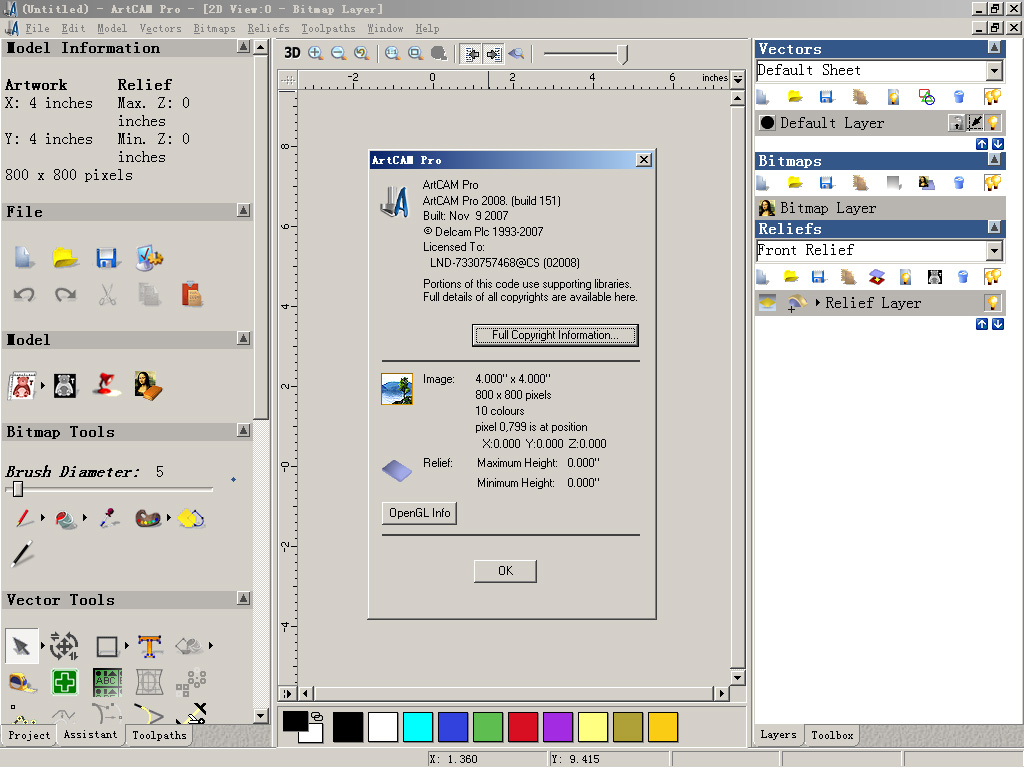This screenshot has height=768, width=1024.
Task: Toggle all vector layers visibility bulbs
Action: [993, 97]
